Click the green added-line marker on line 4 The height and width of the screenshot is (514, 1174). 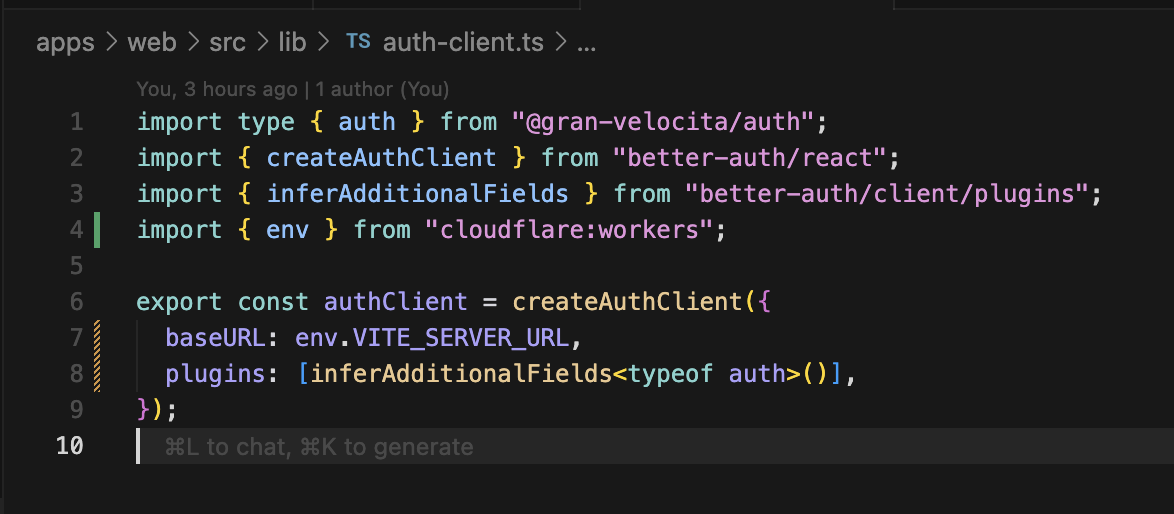pyautogui.click(x=97, y=230)
